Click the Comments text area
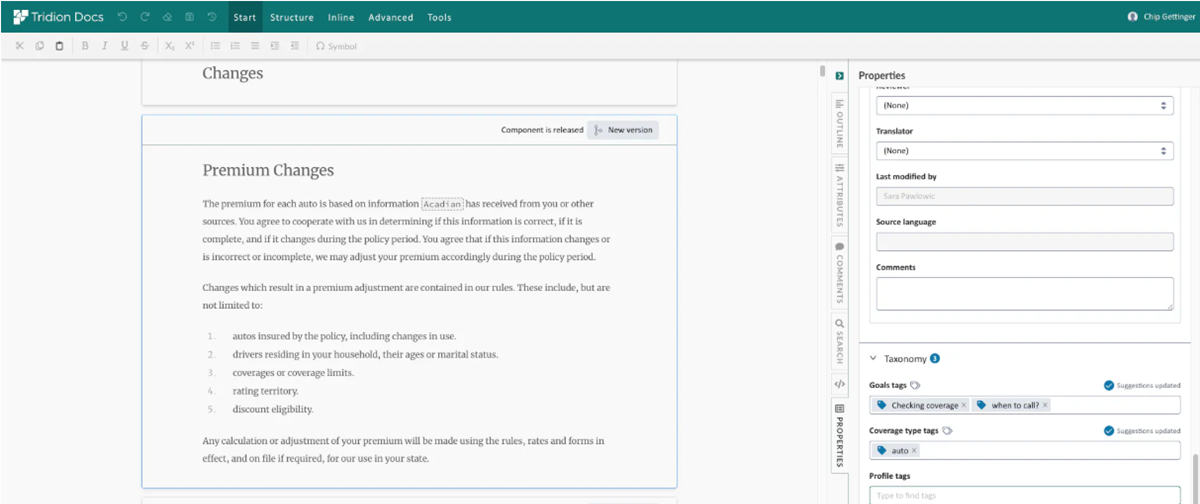This screenshot has height=504, width=1200. [1024, 293]
